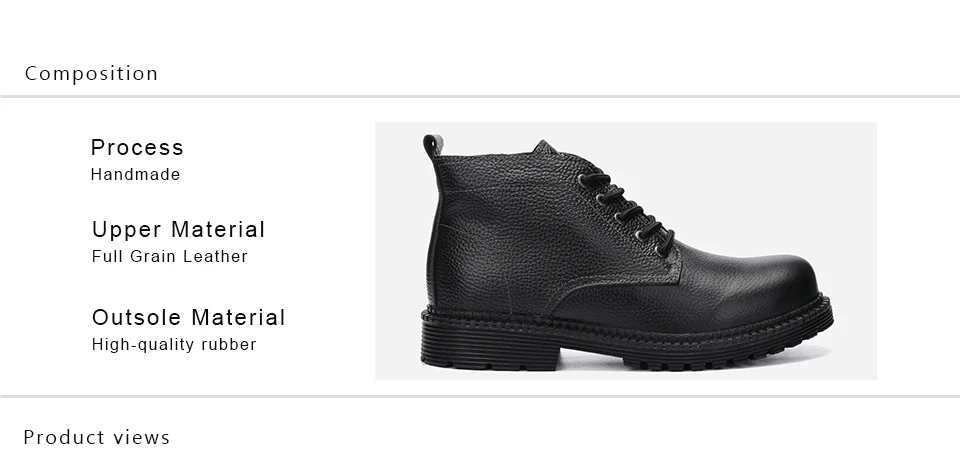Click the boot's black laces

pyautogui.click(x=626, y=211)
